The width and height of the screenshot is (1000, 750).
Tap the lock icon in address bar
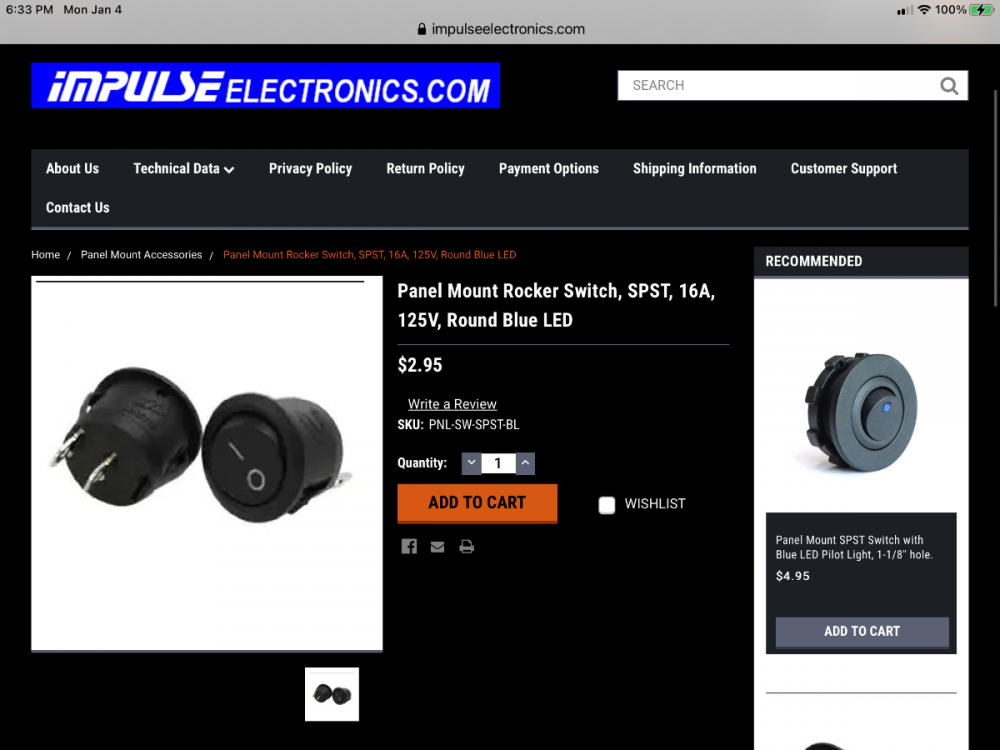422,29
